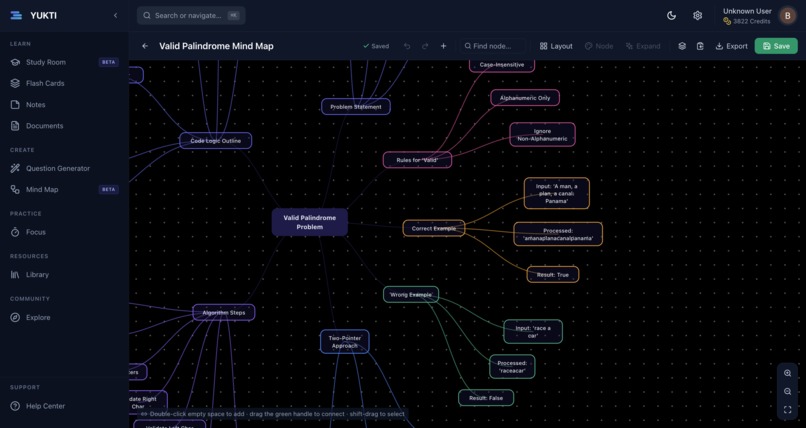Image resolution: width=806 pixels, height=428 pixels.
Task: Select Mind Map in sidebar
Action: [64, 190]
